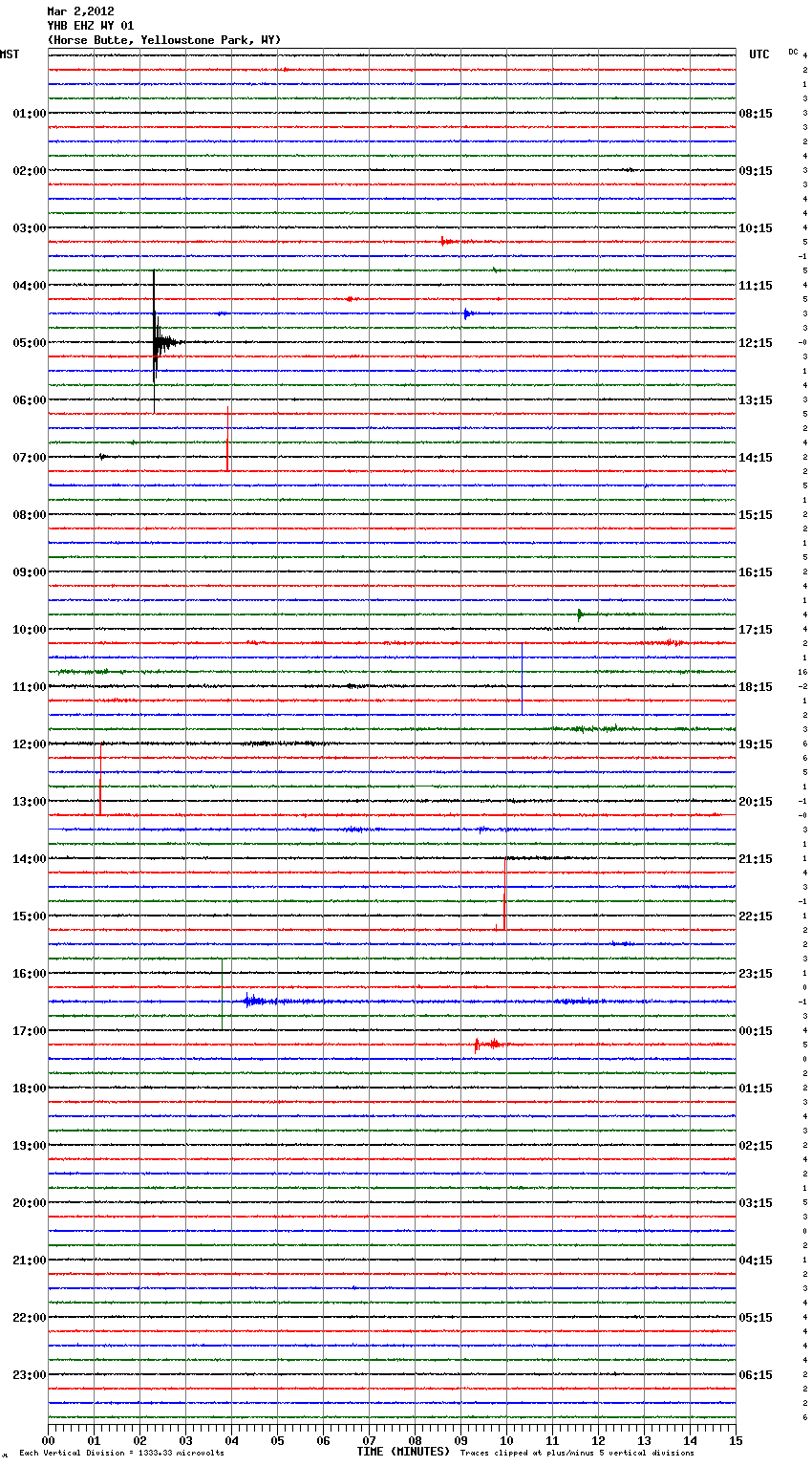Image resolution: width=812 pixels, height=1466 pixels.
Task: Select the '01:00' MST hour label
Action: pyautogui.click(x=29, y=114)
